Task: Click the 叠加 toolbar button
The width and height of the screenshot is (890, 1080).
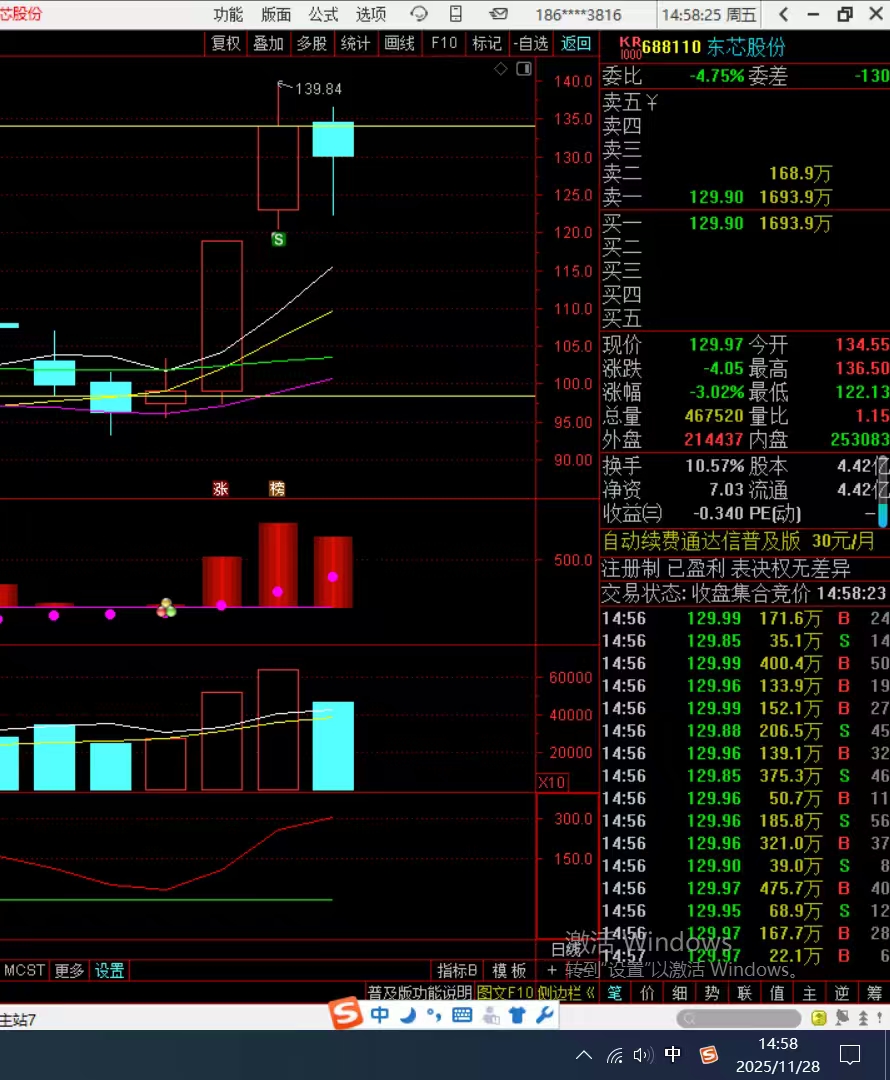Action: (x=268, y=43)
